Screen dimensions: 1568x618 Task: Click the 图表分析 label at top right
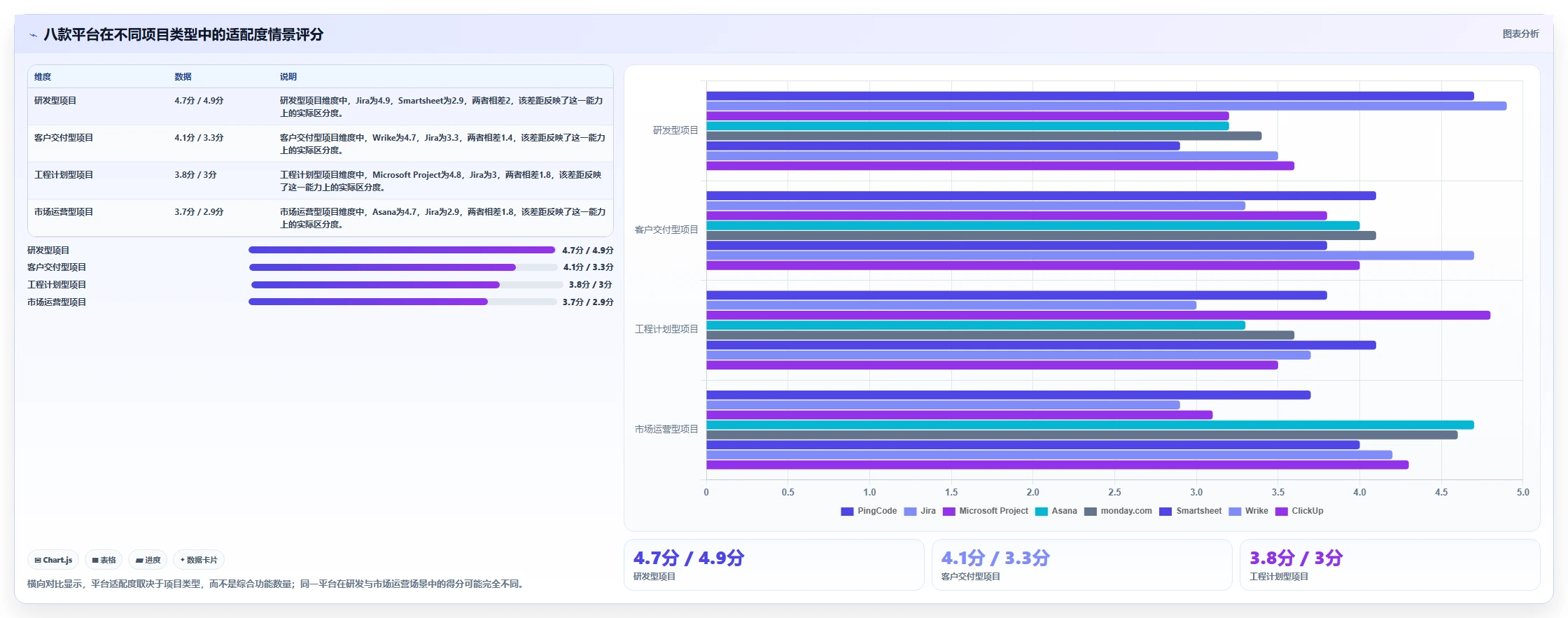(1520, 34)
